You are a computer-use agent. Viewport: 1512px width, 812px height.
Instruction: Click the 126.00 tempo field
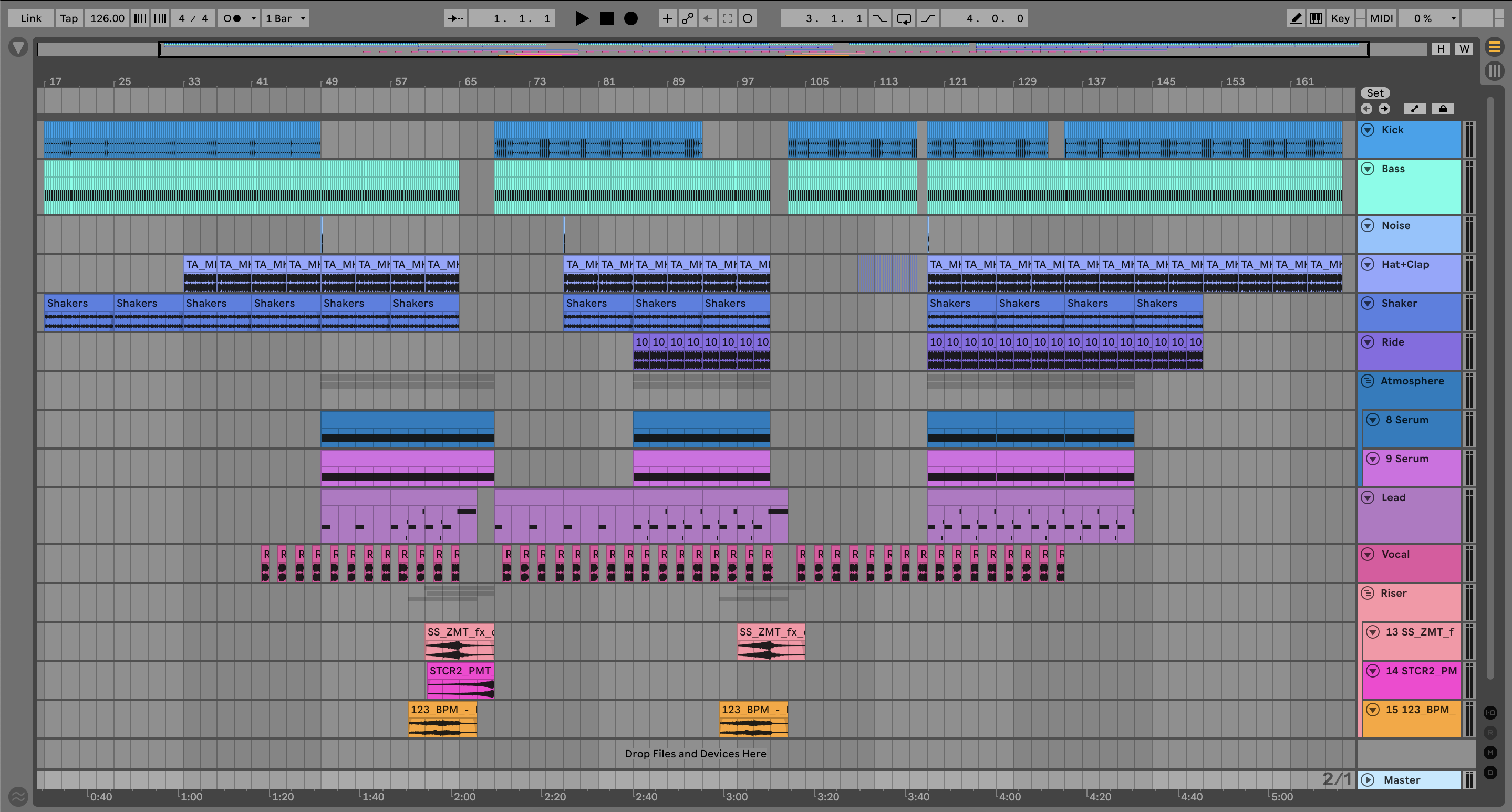tap(107, 18)
